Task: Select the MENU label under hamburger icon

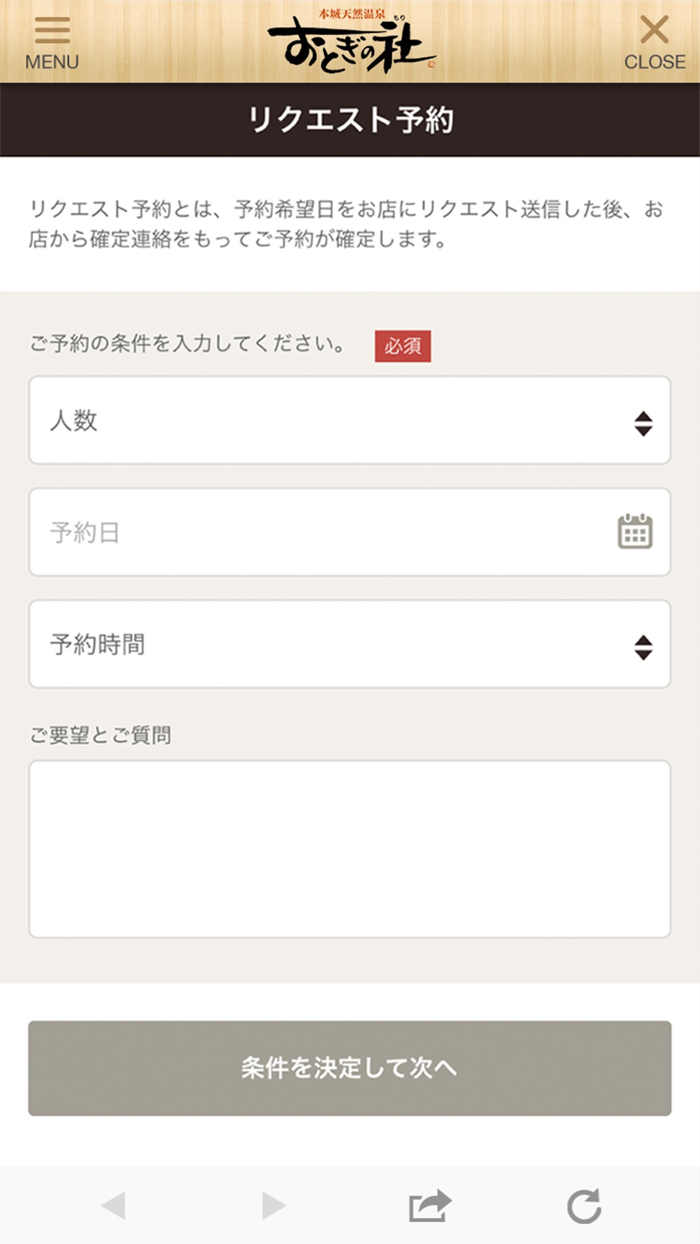Action: coord(52,62)
